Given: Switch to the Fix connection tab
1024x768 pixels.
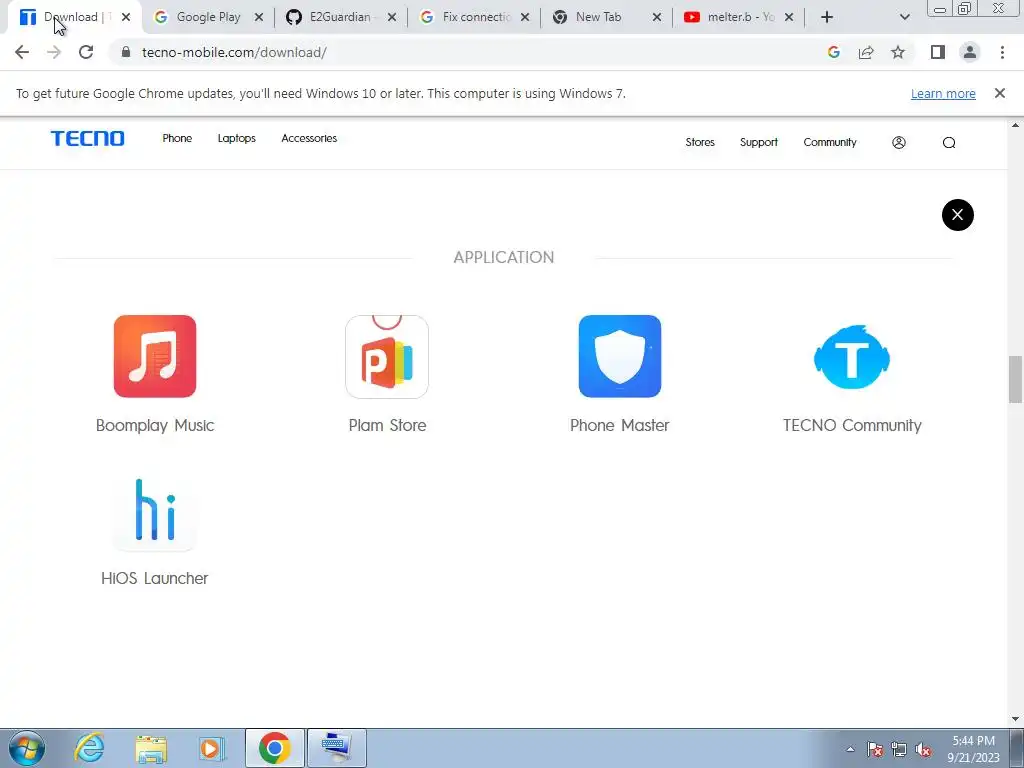Looking at the screenshot, I should 476,17.
